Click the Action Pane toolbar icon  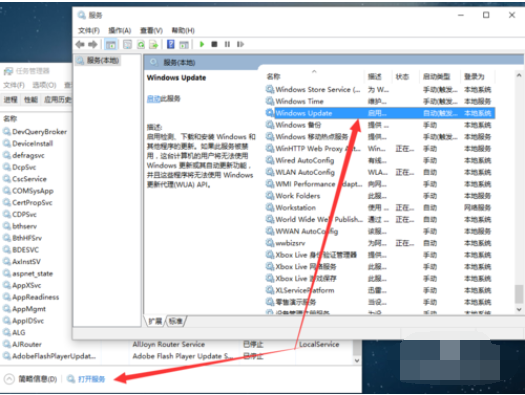[x=184, y=44]
